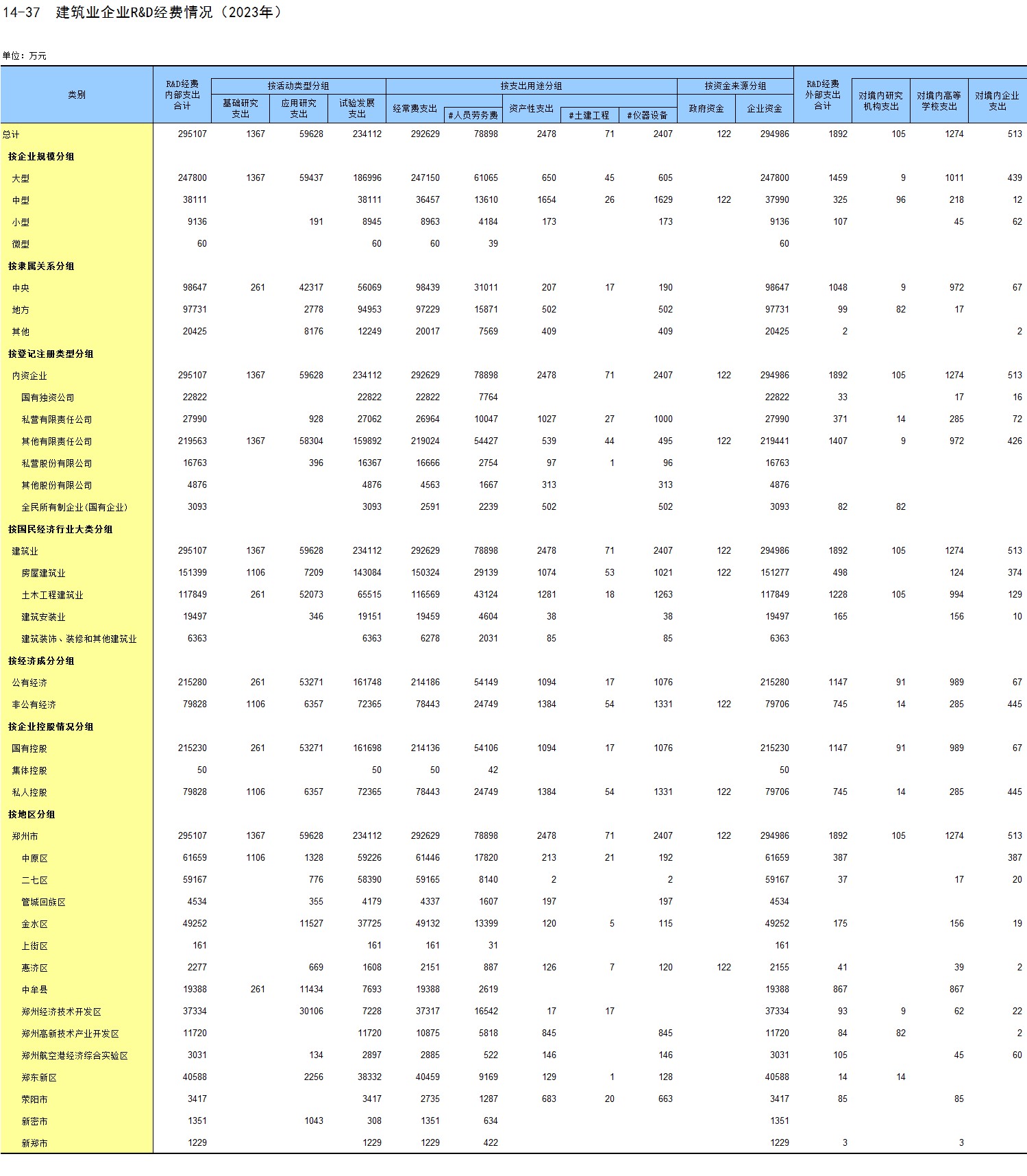This screenshot has height=1176, width=1027.
Task: Select the 按企业规模分组 section heading
Action: click(x=41, y=156)
